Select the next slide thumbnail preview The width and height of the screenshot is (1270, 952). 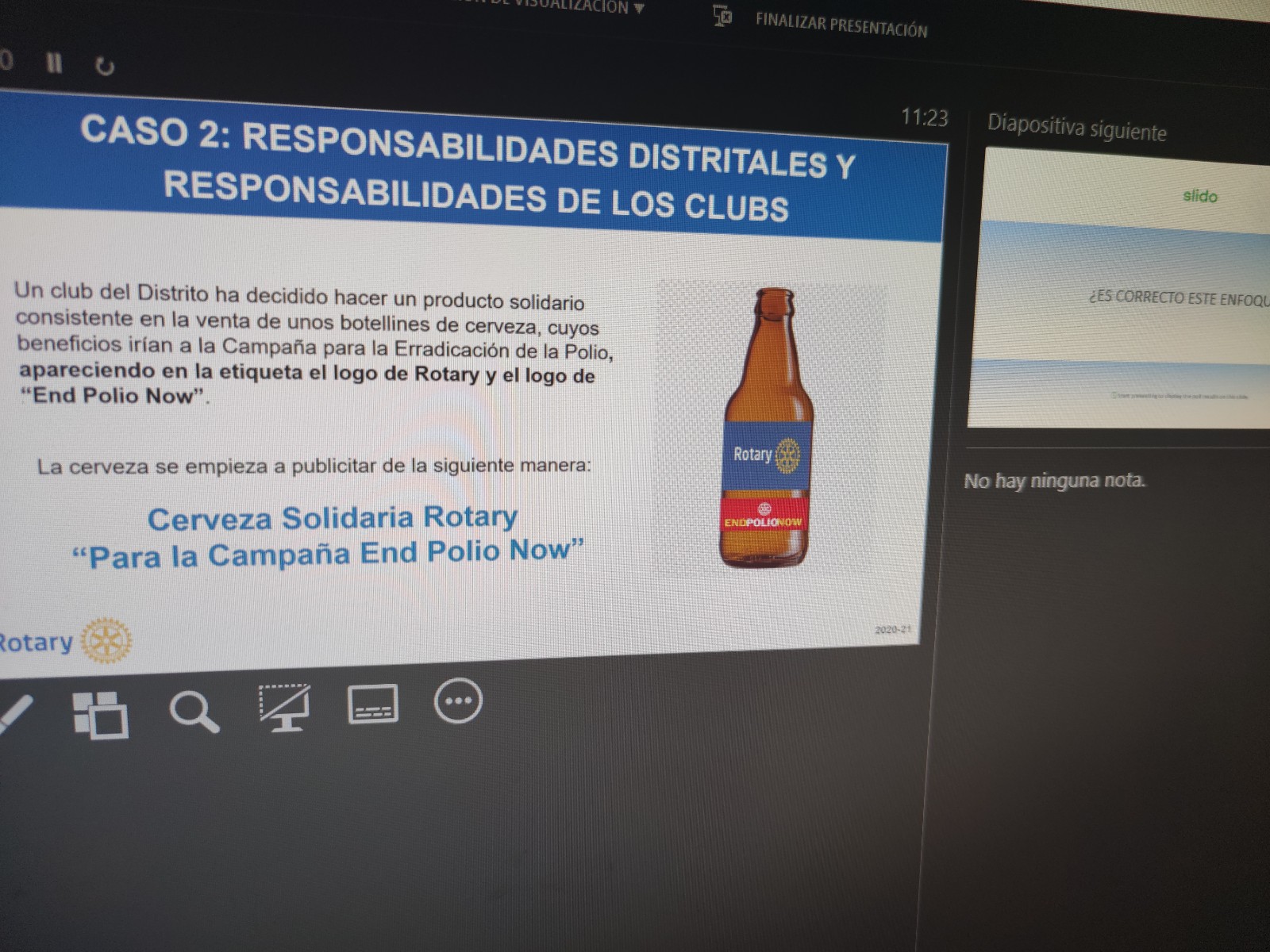pos(1121,290)
